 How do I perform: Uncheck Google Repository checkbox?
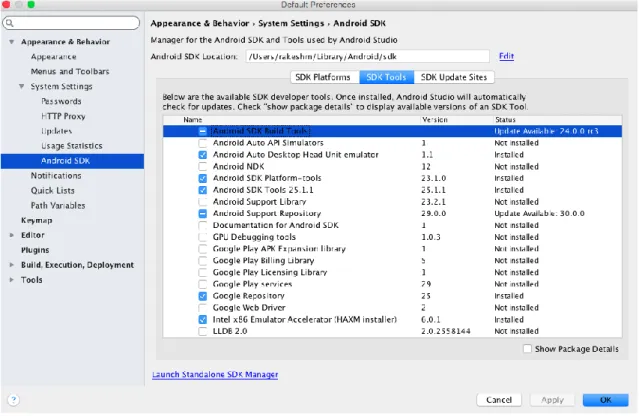[x=203, y=296]
